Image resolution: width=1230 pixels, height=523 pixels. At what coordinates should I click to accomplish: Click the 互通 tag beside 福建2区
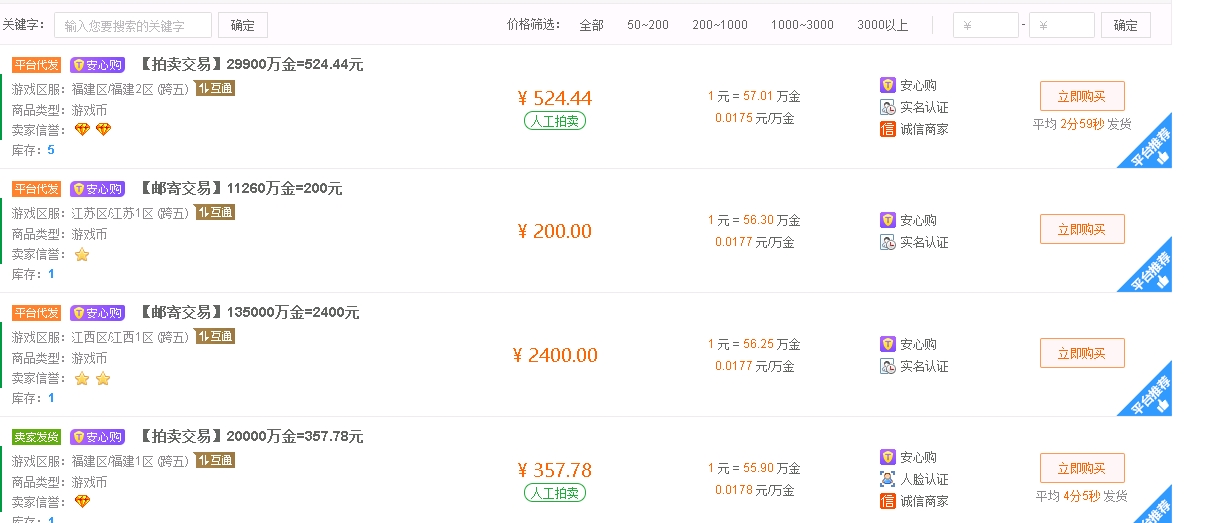pyautogui.click(x=215, y=88)
